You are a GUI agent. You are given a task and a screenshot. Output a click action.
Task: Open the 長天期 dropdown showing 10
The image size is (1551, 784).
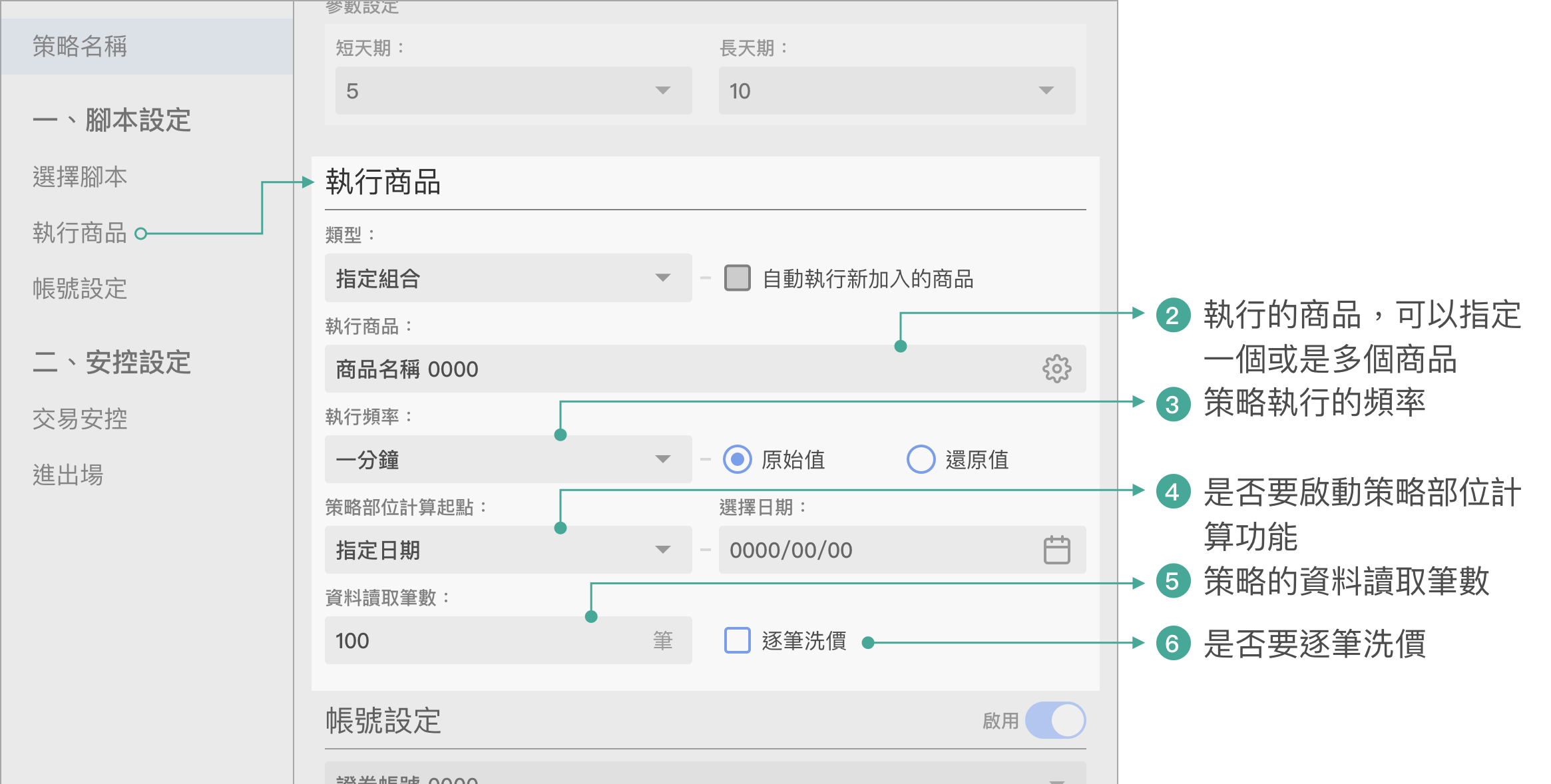tap(896, 91)
